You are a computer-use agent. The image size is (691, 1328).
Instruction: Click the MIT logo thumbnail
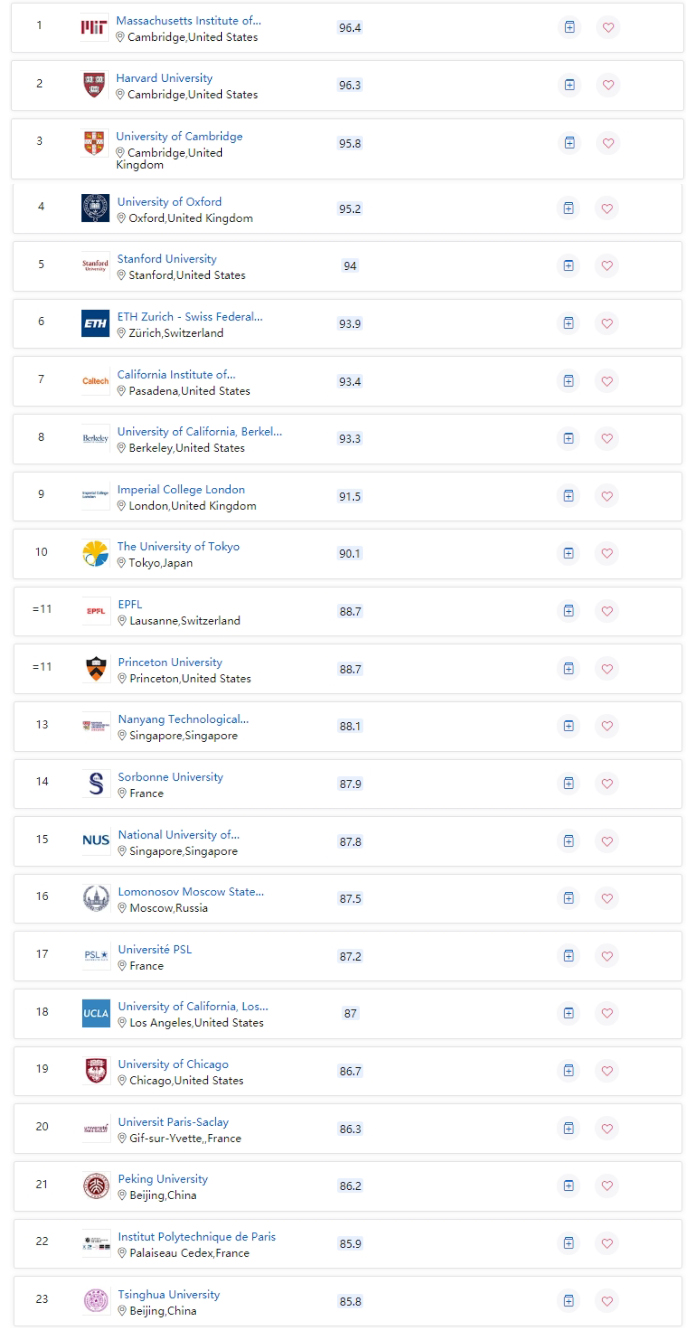pyautogui.click(x=93, y=28)
